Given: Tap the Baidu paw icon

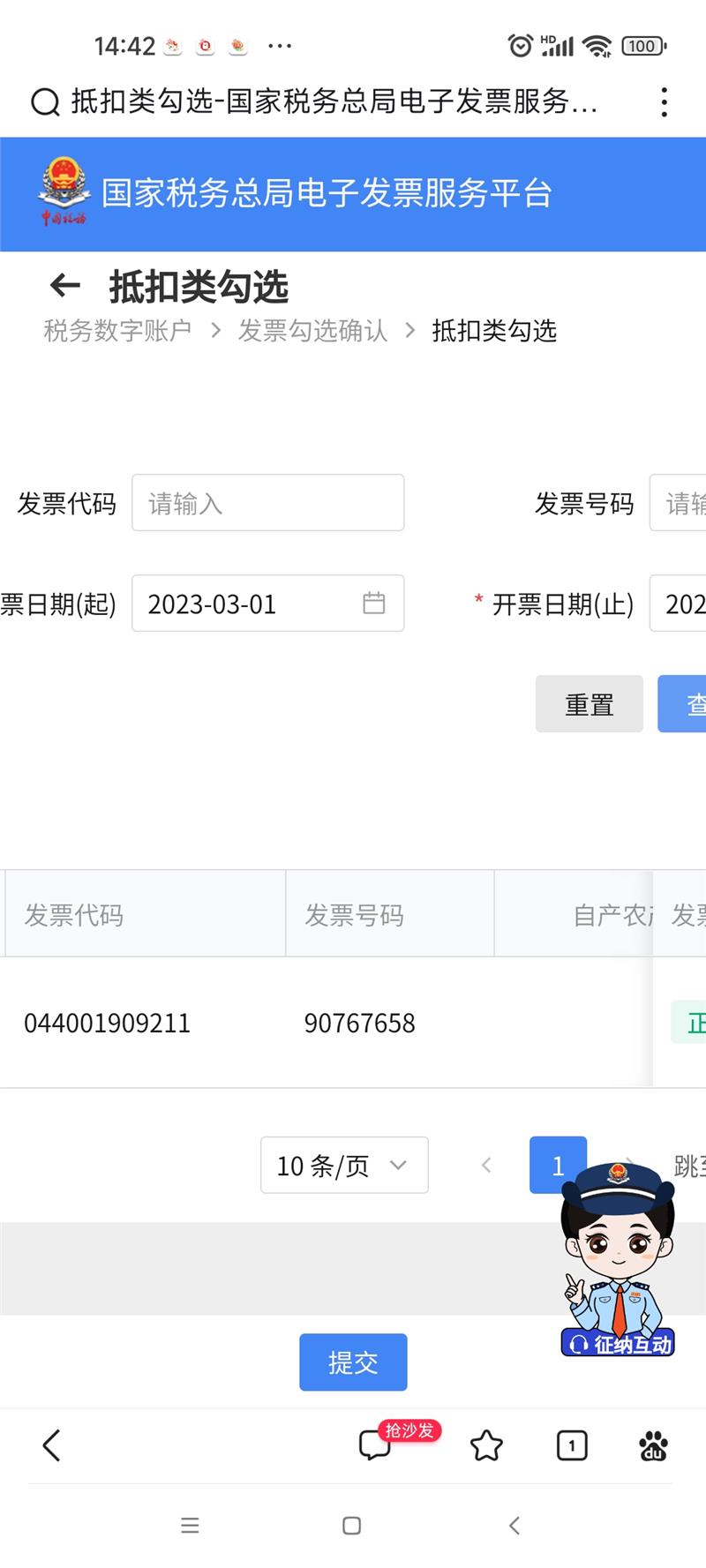Looking at the screenshot, I should pos(653,1445).
